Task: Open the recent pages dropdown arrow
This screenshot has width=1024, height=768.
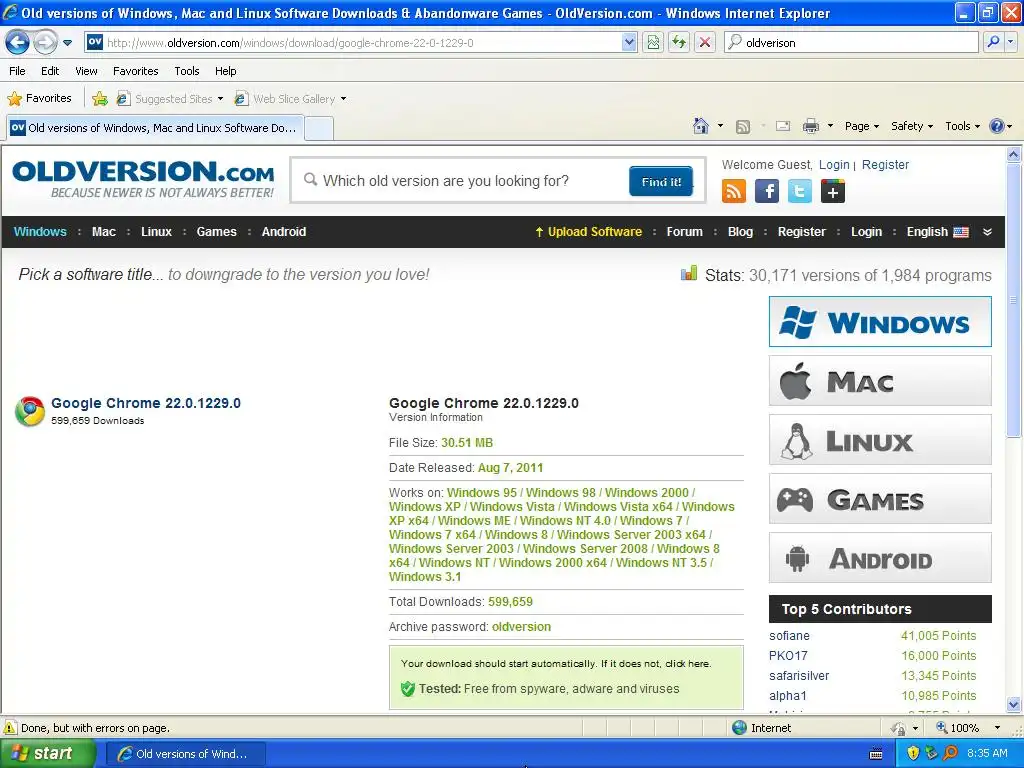Action: tap(67, 43)
